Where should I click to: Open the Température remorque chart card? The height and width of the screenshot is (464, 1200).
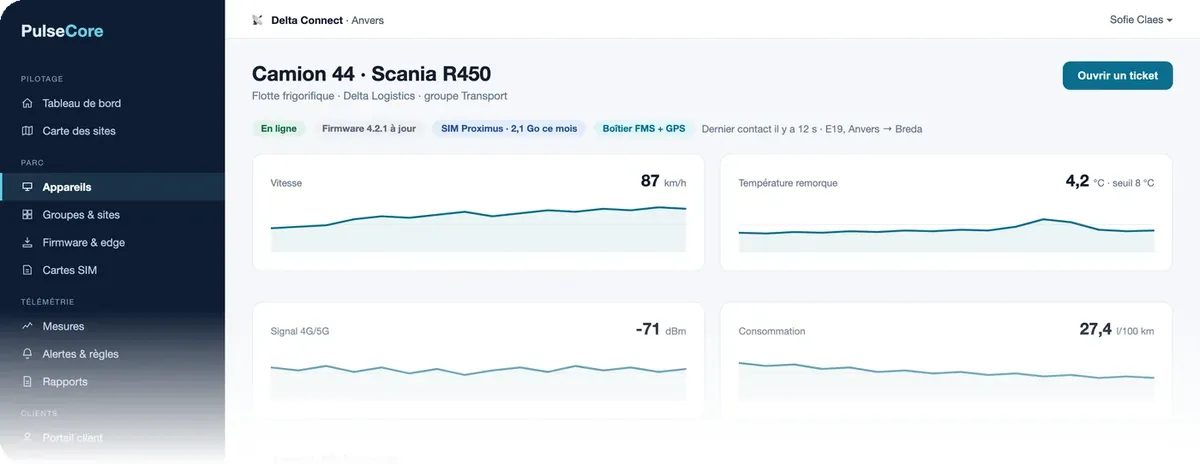[x=946, y=212]
